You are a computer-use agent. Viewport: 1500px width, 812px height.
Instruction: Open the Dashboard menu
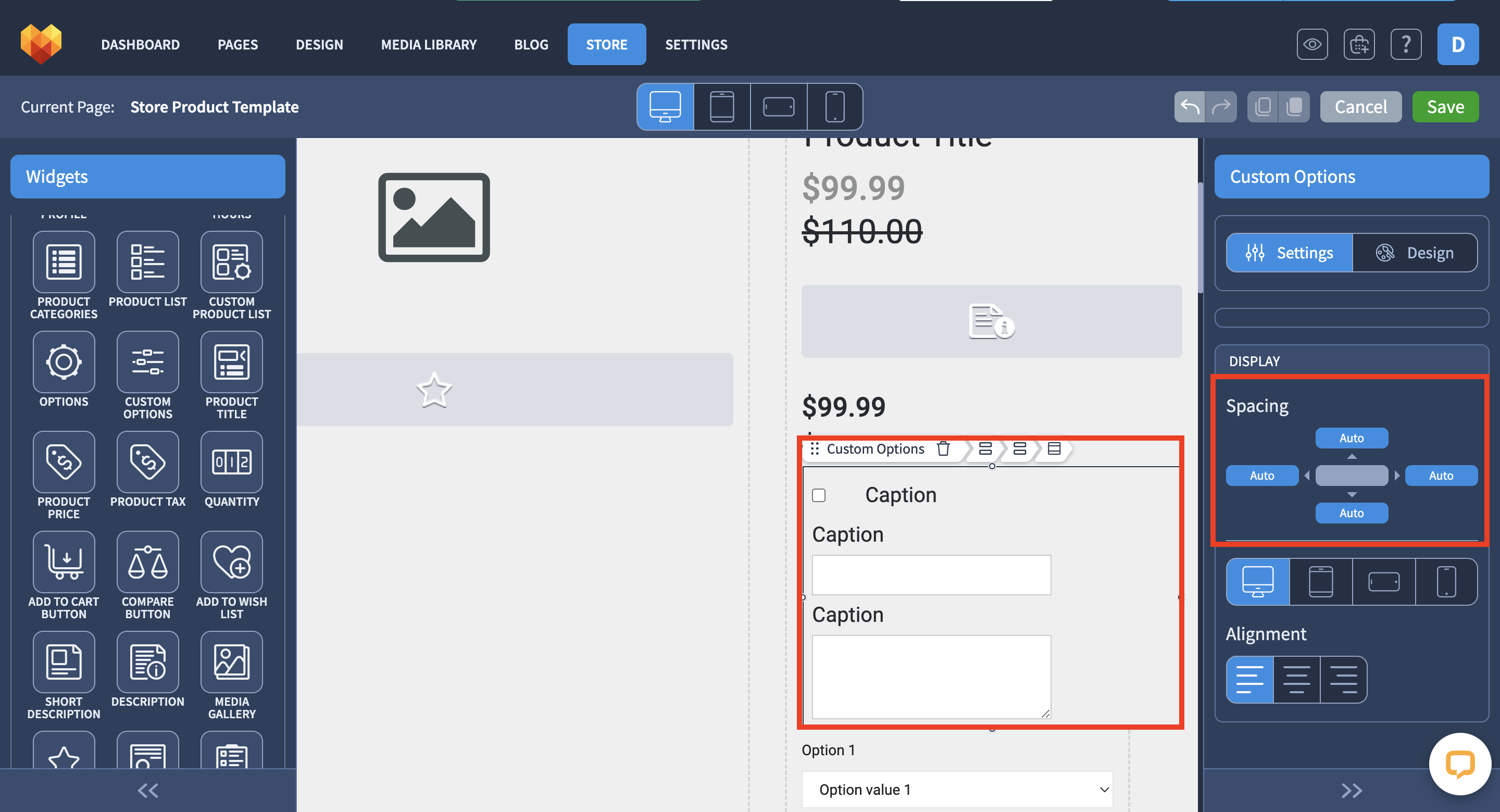coord(140,44)
